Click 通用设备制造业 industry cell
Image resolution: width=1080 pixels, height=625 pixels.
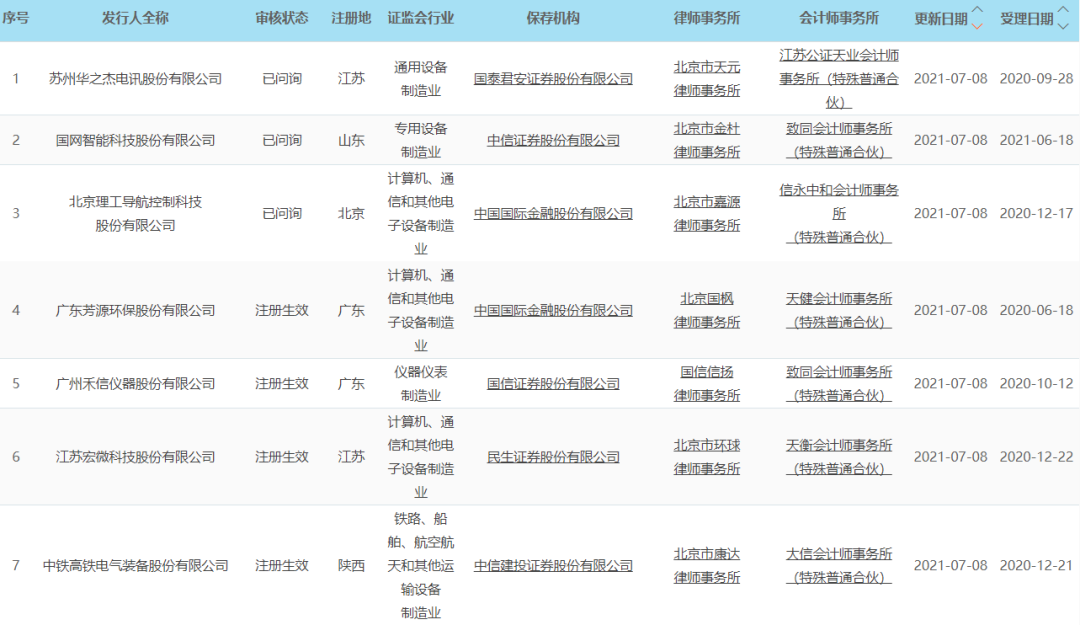point(421,79)
